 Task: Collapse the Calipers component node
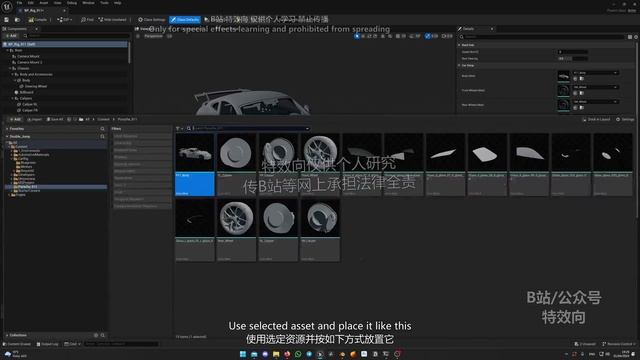coord(12,98)
